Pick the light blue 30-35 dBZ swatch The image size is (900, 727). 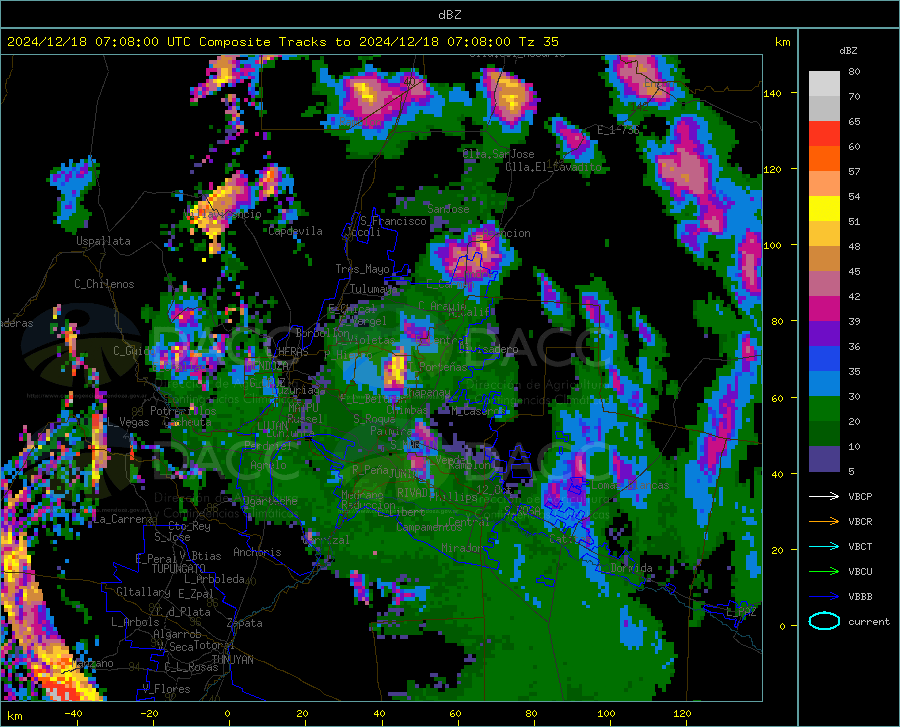pyautogui.click(x=824, y=384)
